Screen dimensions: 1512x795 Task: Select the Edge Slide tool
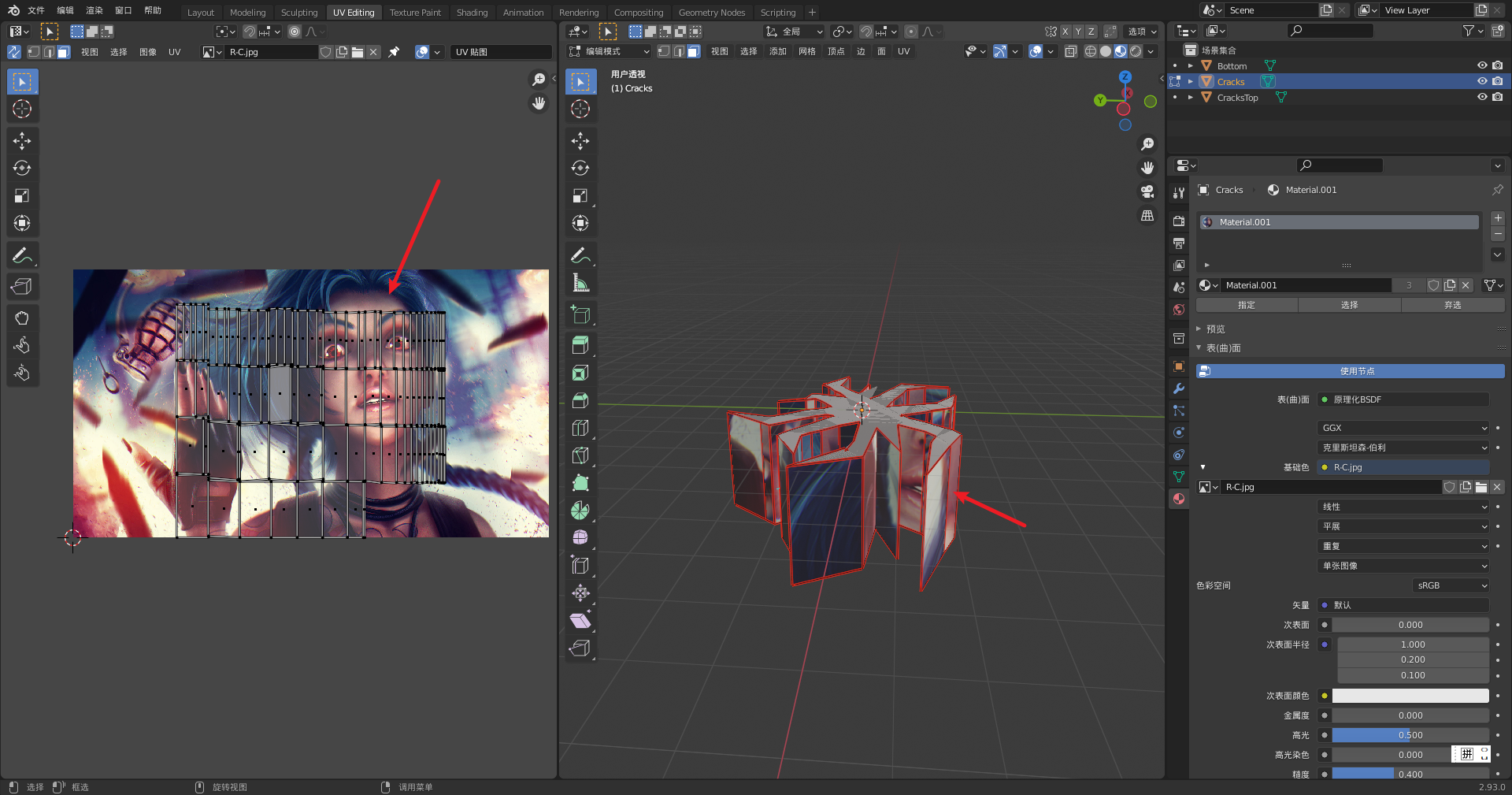coord(580,566)
